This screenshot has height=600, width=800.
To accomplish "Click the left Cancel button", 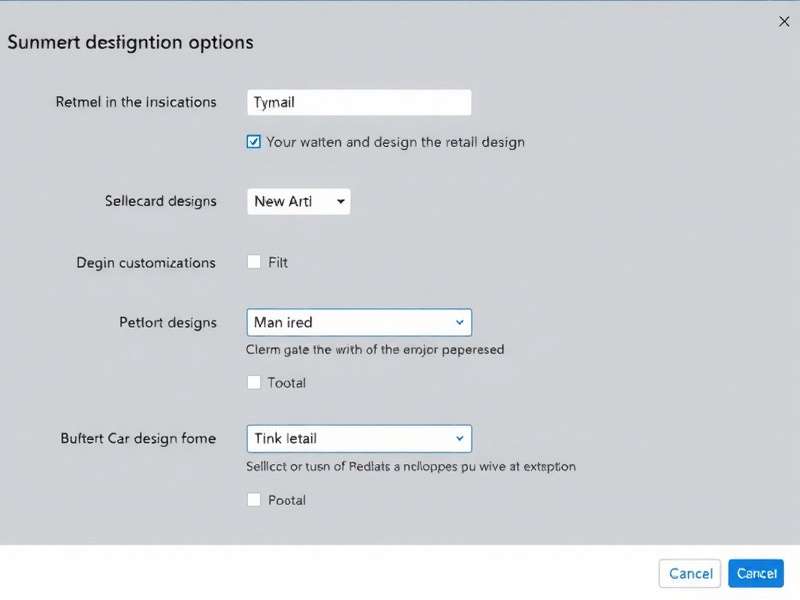I will click(689, 573).
